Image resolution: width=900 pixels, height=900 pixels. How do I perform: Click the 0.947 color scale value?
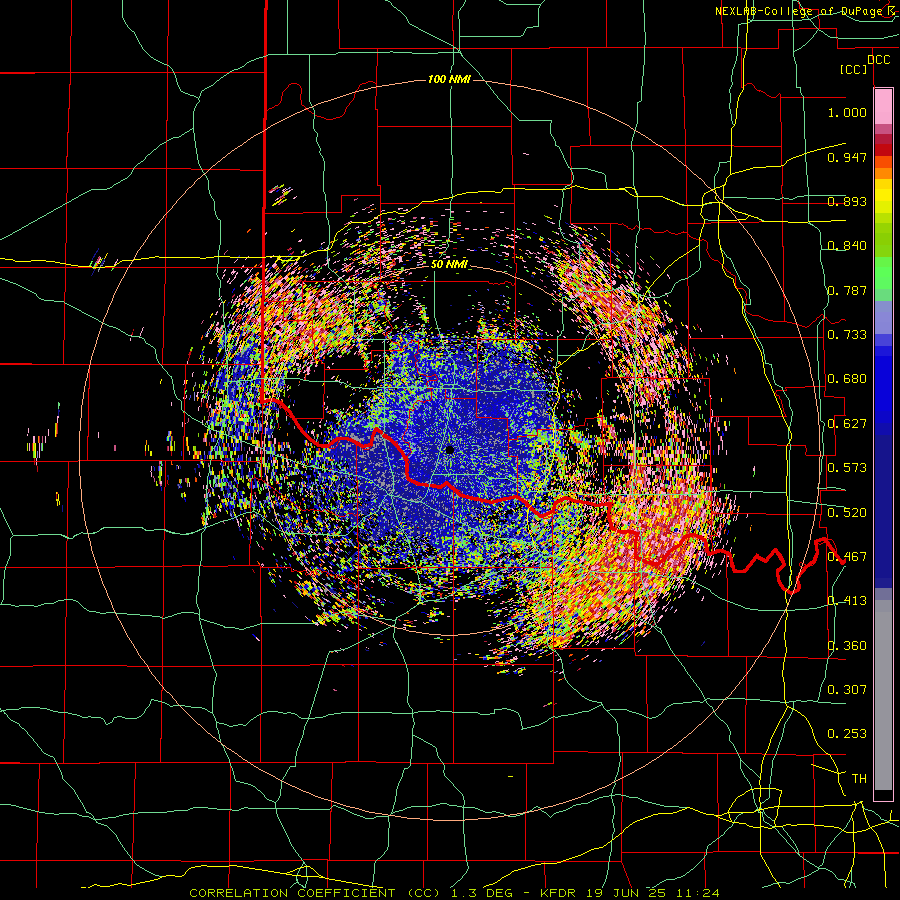(847, 157)
